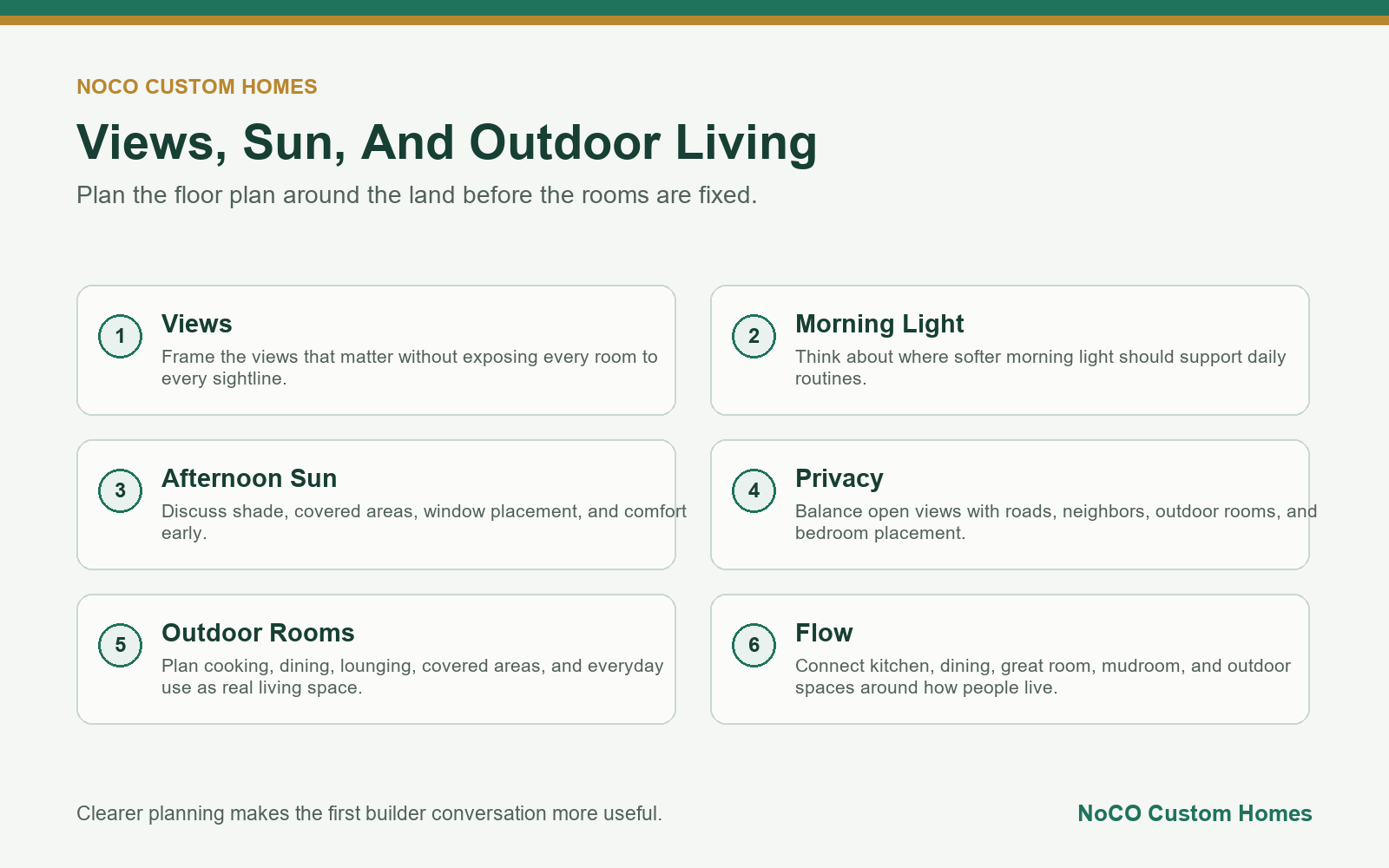Click the 'Discuss shade, covered areas' description
Screen dimensions: 1389x868
click(x=424, y=522)
